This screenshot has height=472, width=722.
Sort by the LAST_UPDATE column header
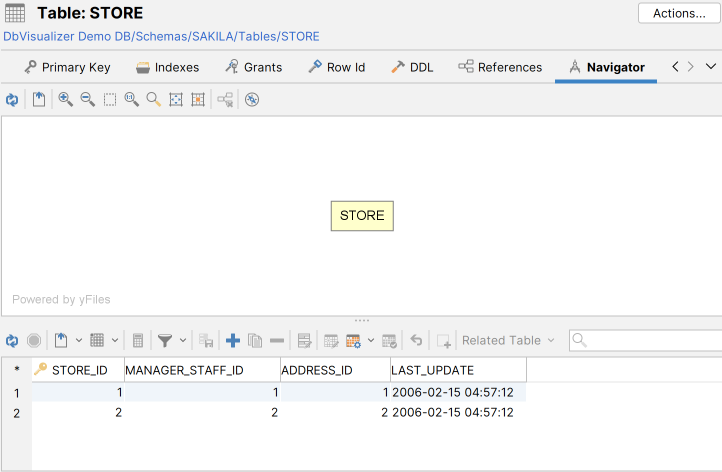458,370
